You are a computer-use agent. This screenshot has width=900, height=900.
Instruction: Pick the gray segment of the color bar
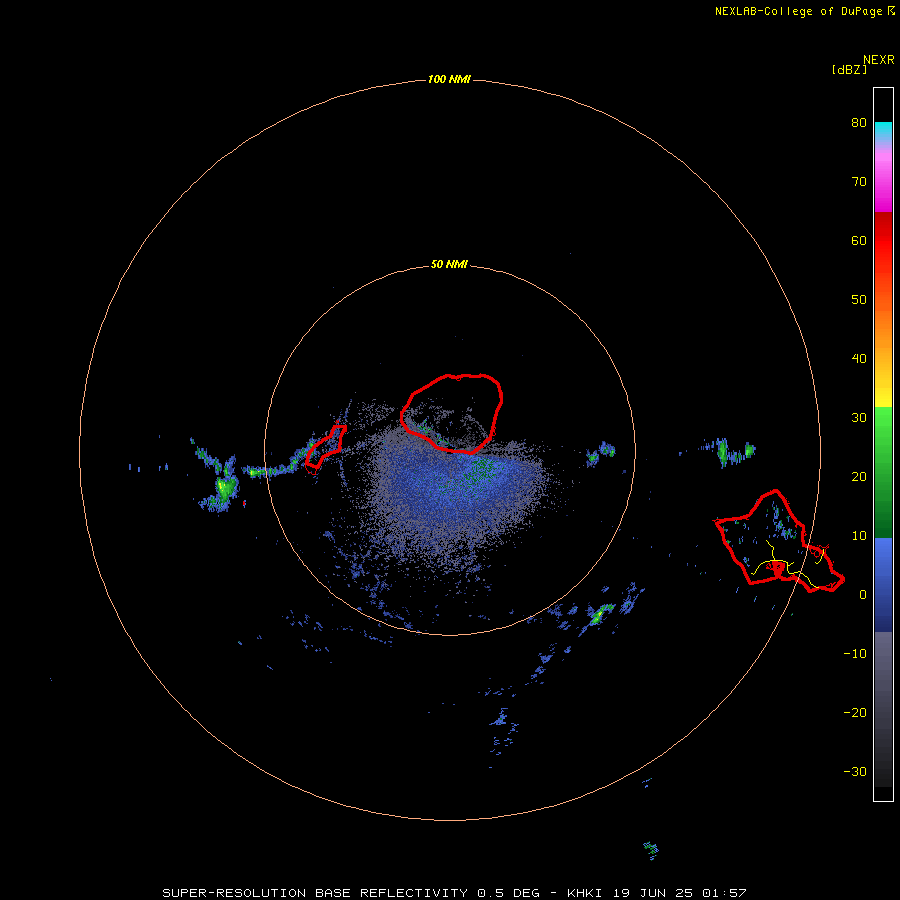pos(883,709)
